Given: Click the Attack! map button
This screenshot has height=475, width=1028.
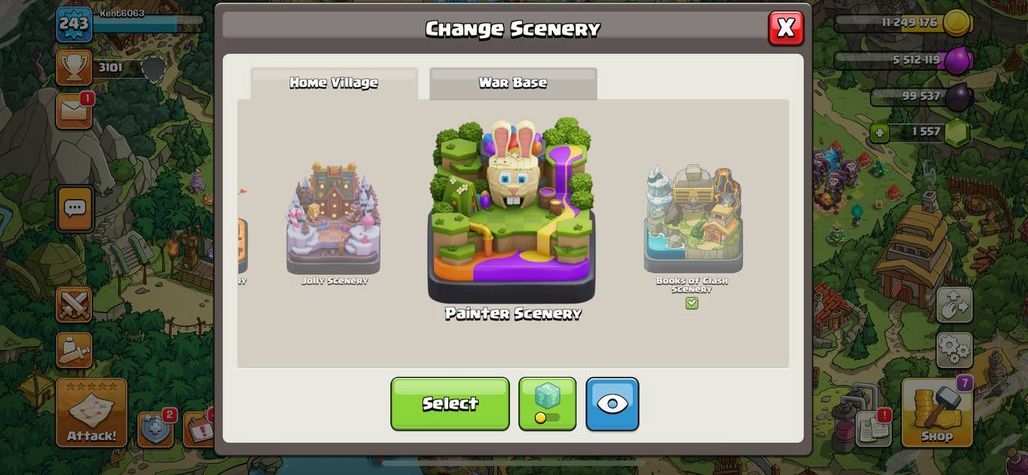Looking at the screenshot, I should (x=91, y=412).
